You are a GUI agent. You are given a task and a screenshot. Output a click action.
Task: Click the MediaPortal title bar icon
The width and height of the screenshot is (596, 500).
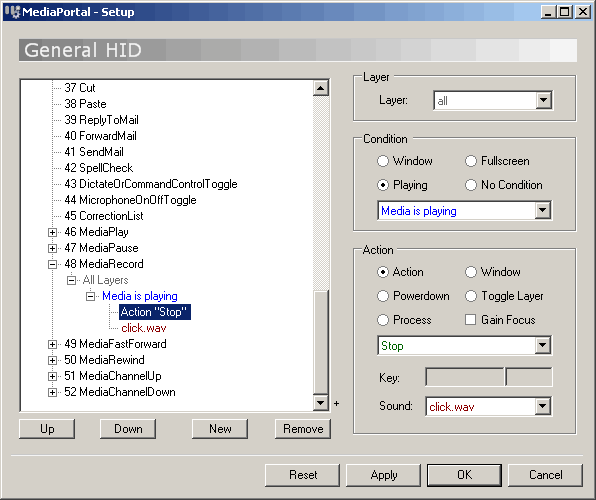12,11
